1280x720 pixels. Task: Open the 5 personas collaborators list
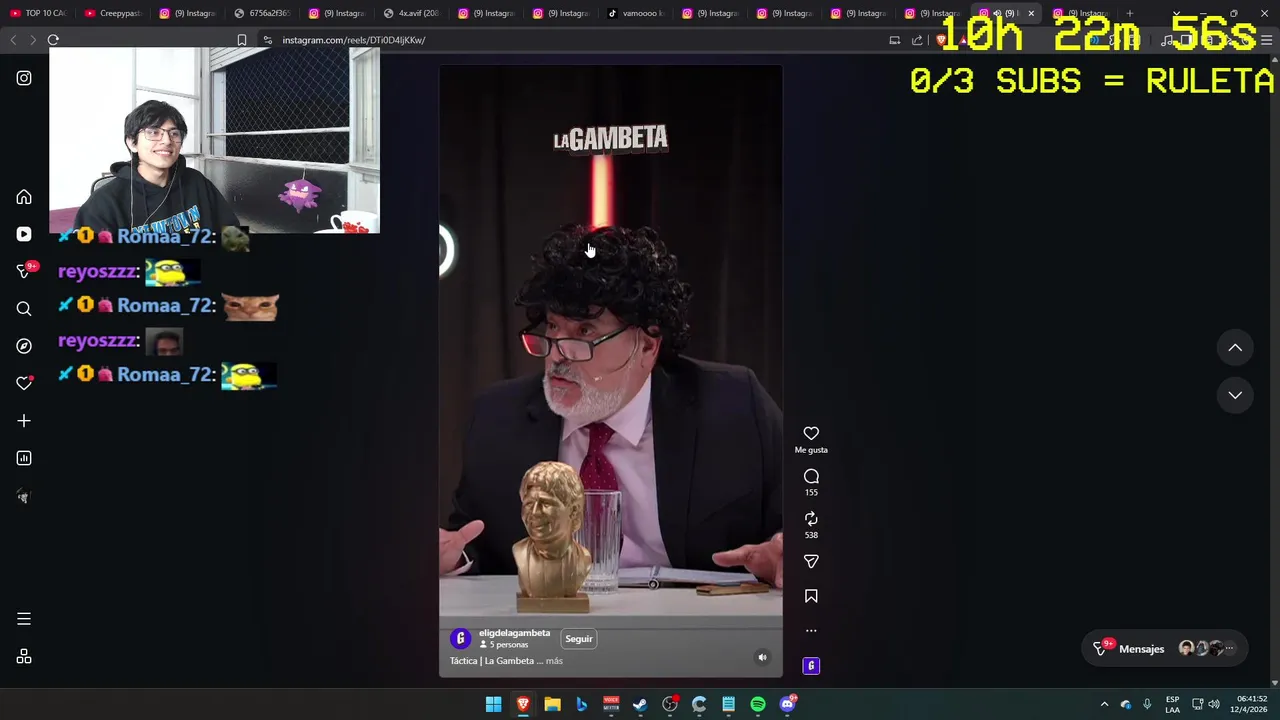(x=504, y=645)
